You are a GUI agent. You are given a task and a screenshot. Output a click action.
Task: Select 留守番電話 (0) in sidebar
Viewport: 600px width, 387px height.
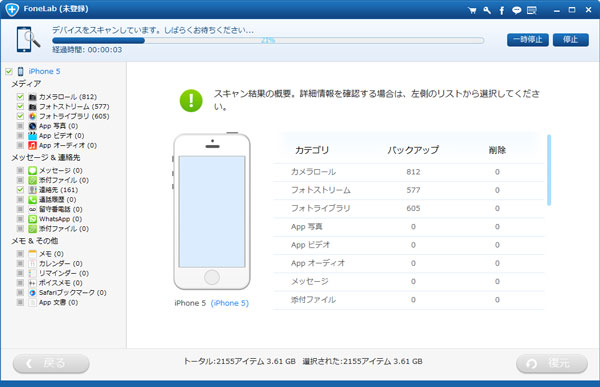(60, 209)
